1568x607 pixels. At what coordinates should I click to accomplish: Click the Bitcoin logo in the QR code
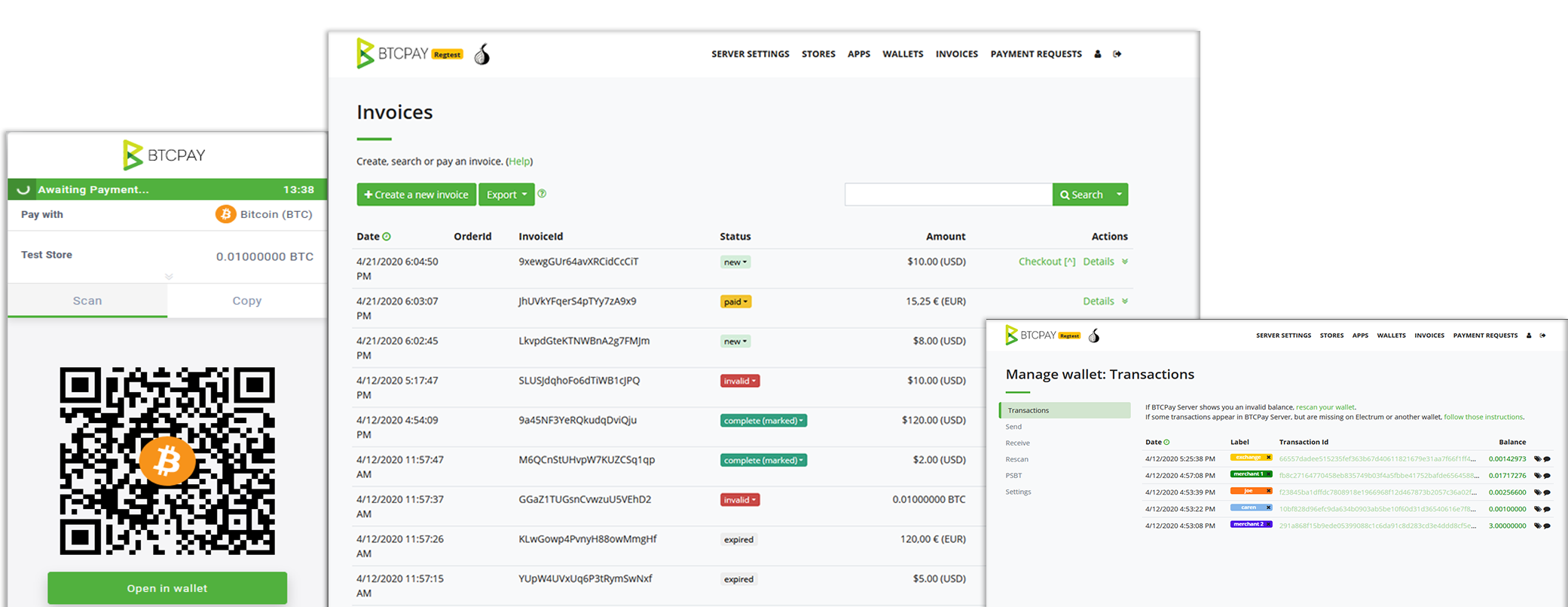coord(167,461)
